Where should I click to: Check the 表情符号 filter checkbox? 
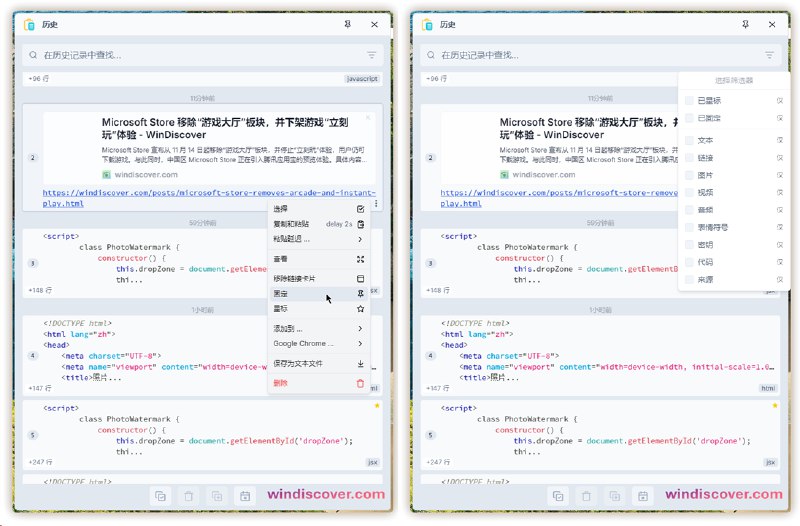689,227
